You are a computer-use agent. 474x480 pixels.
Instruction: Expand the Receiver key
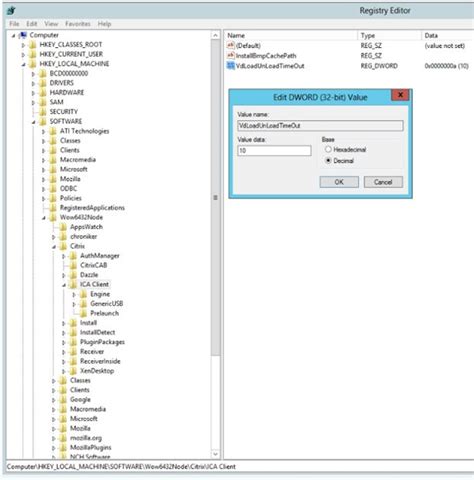click(64, 352)
